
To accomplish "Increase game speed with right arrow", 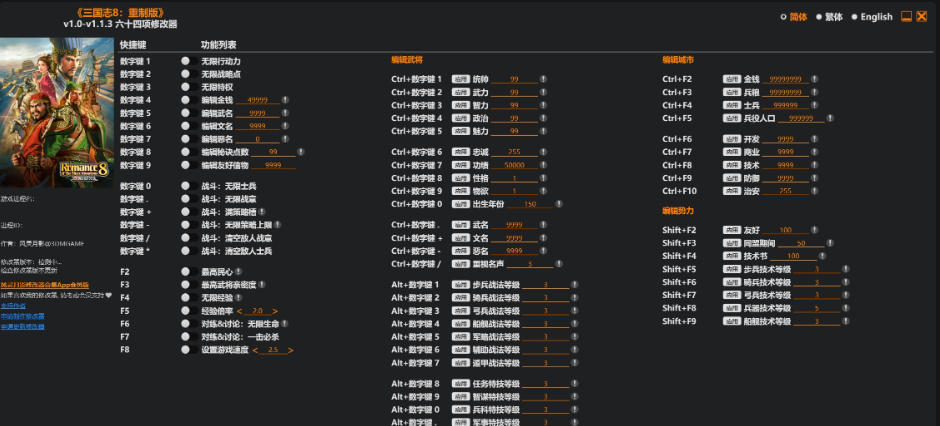I will (291, 350).
